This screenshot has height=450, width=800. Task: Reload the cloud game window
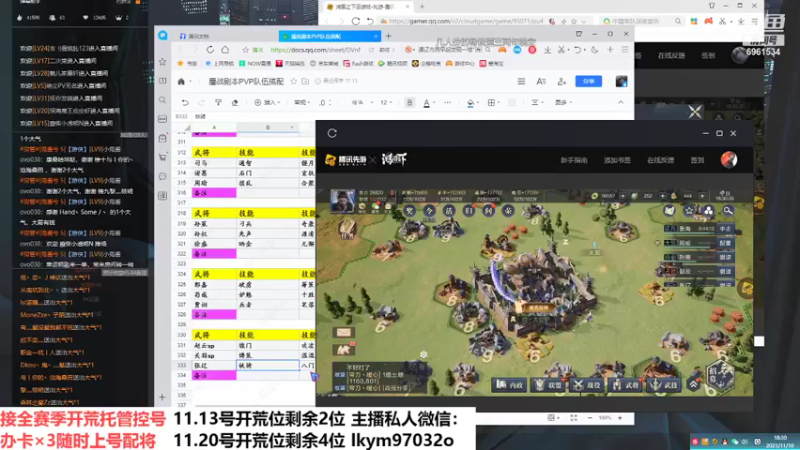332,133
